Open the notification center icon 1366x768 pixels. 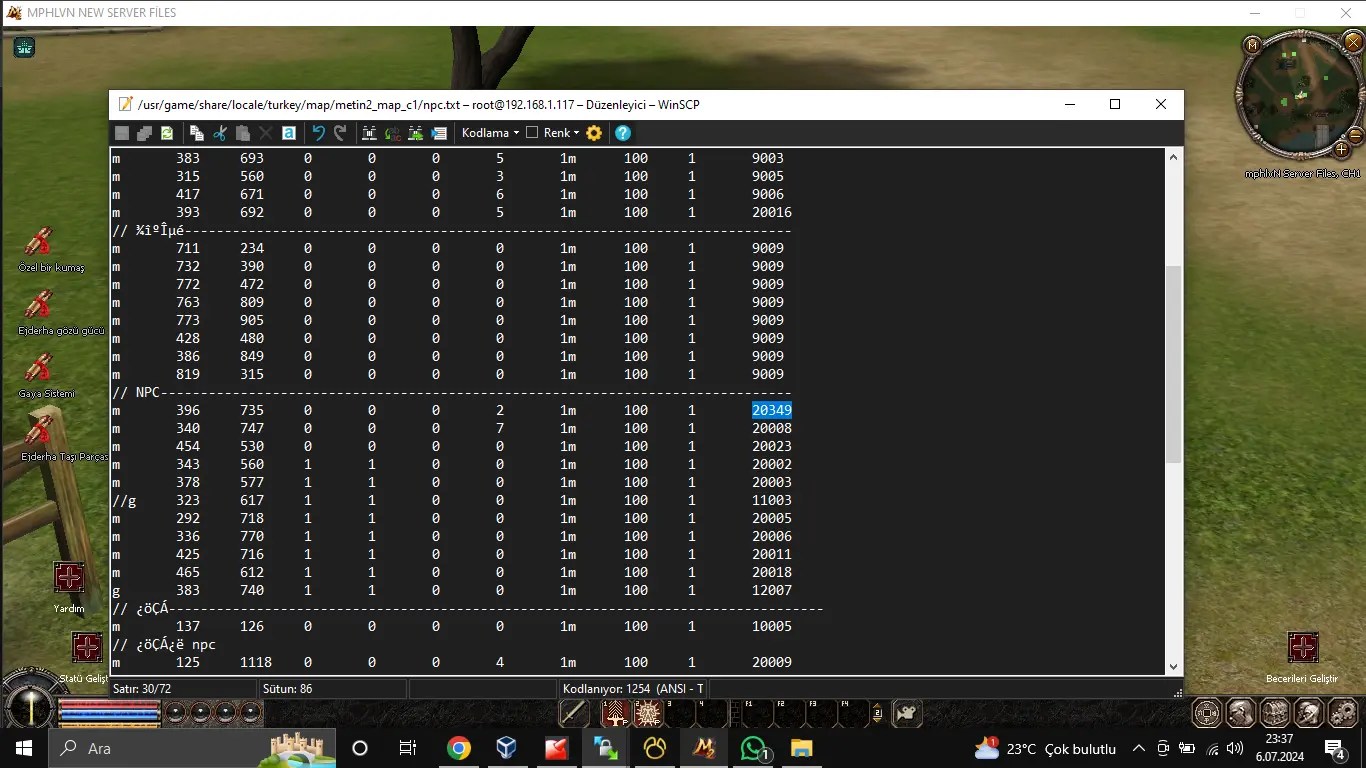click(x=1334, y=748)
